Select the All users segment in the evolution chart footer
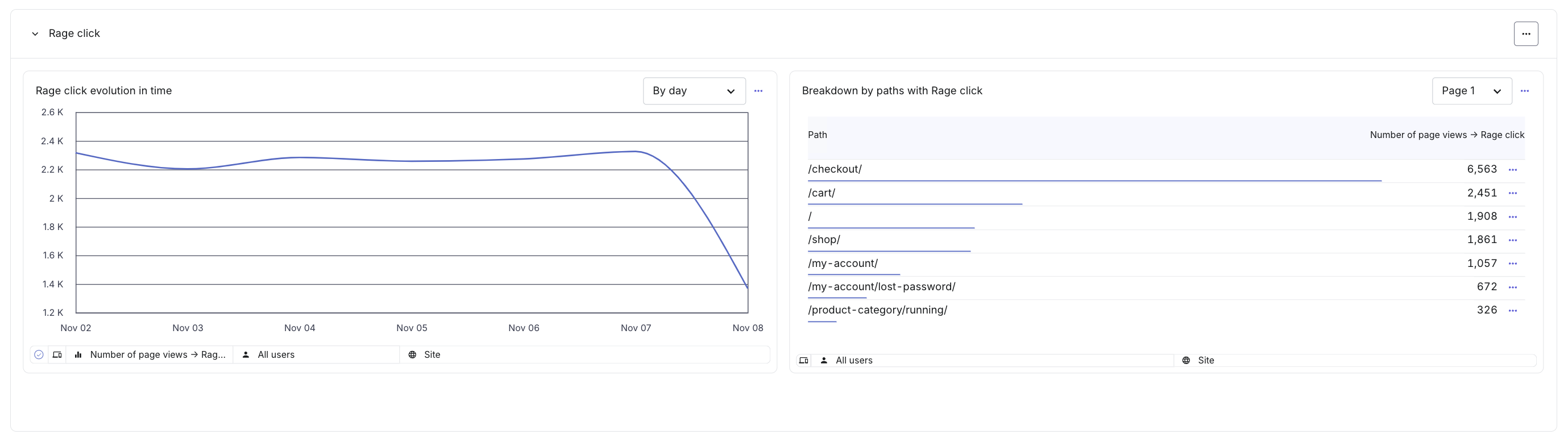 pyautogui.click(x=276, y=354)
